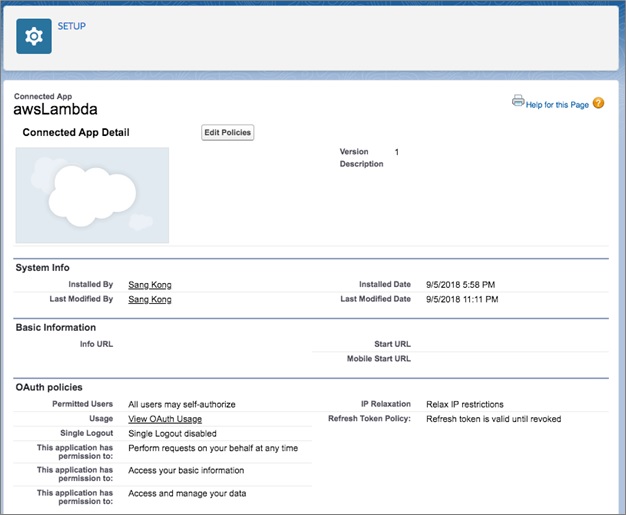626x515 pixels.
Task: Click 'Access and manage your data' text
Action: click(x=187, y=493)
